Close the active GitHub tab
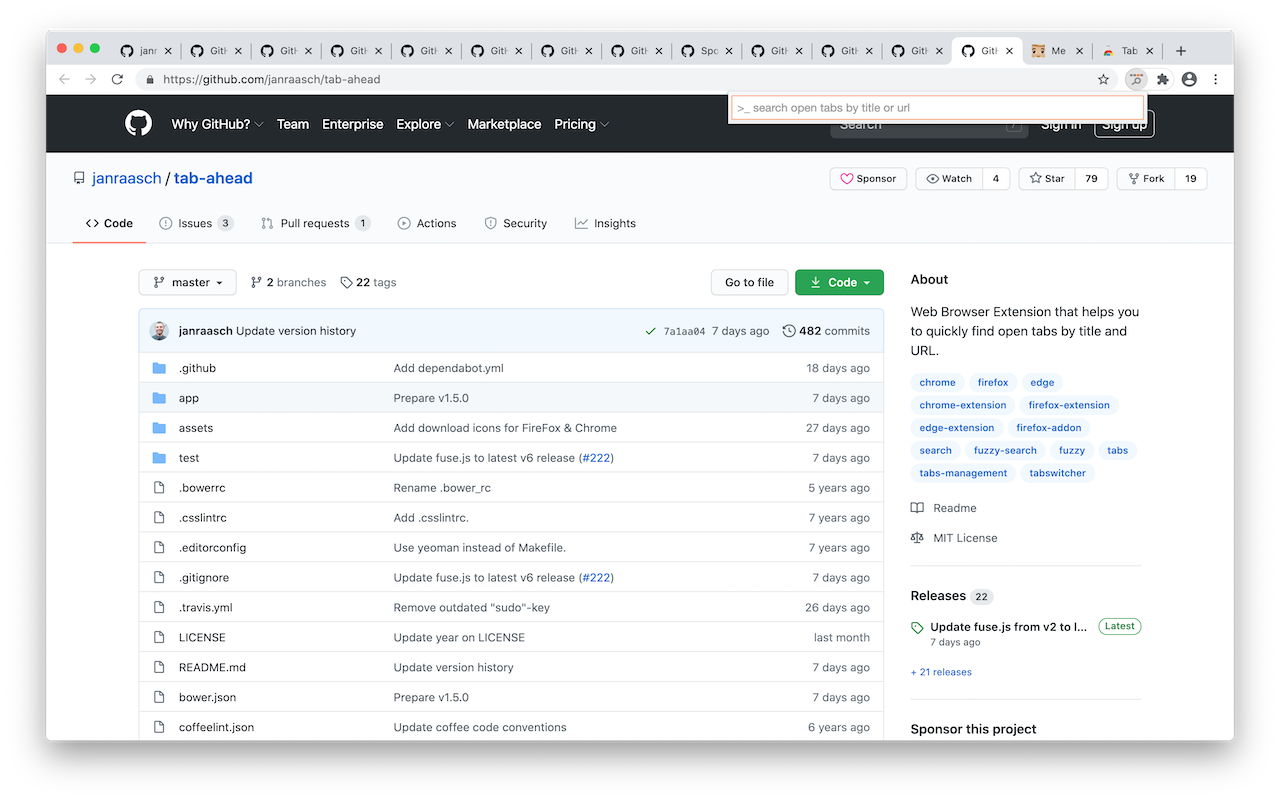The width and height of the screenshot is (1280, 800). click(x=1009, y=51)
